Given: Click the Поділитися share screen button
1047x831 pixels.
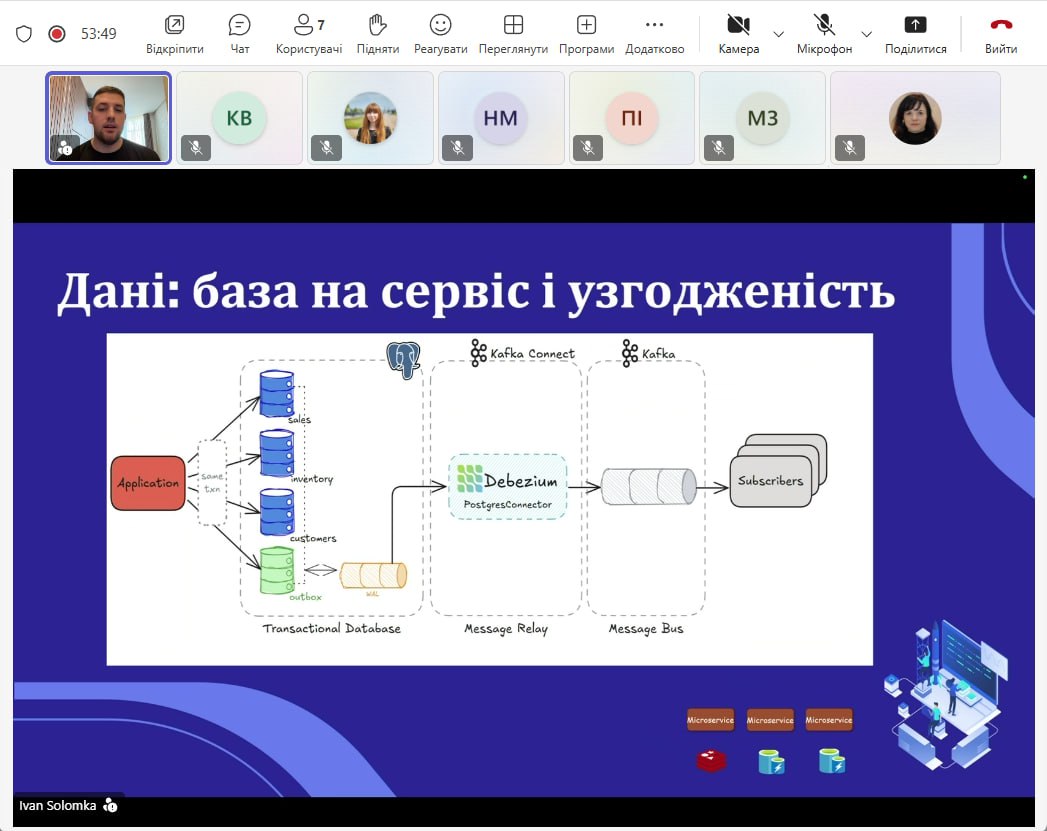Looking at the screenshot, I should (x=914, y=25).
